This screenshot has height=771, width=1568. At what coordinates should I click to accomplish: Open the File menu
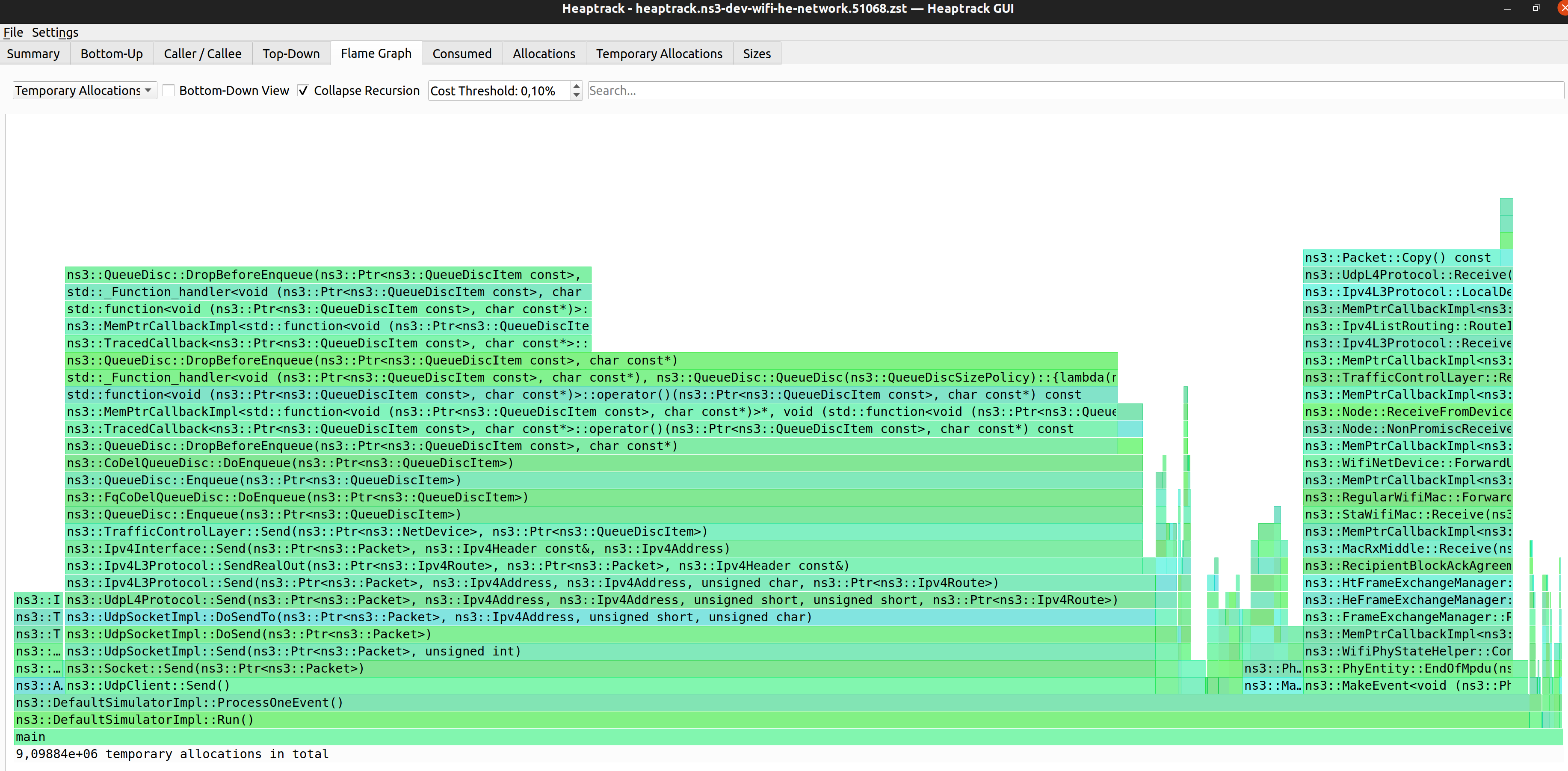[13, 32]
